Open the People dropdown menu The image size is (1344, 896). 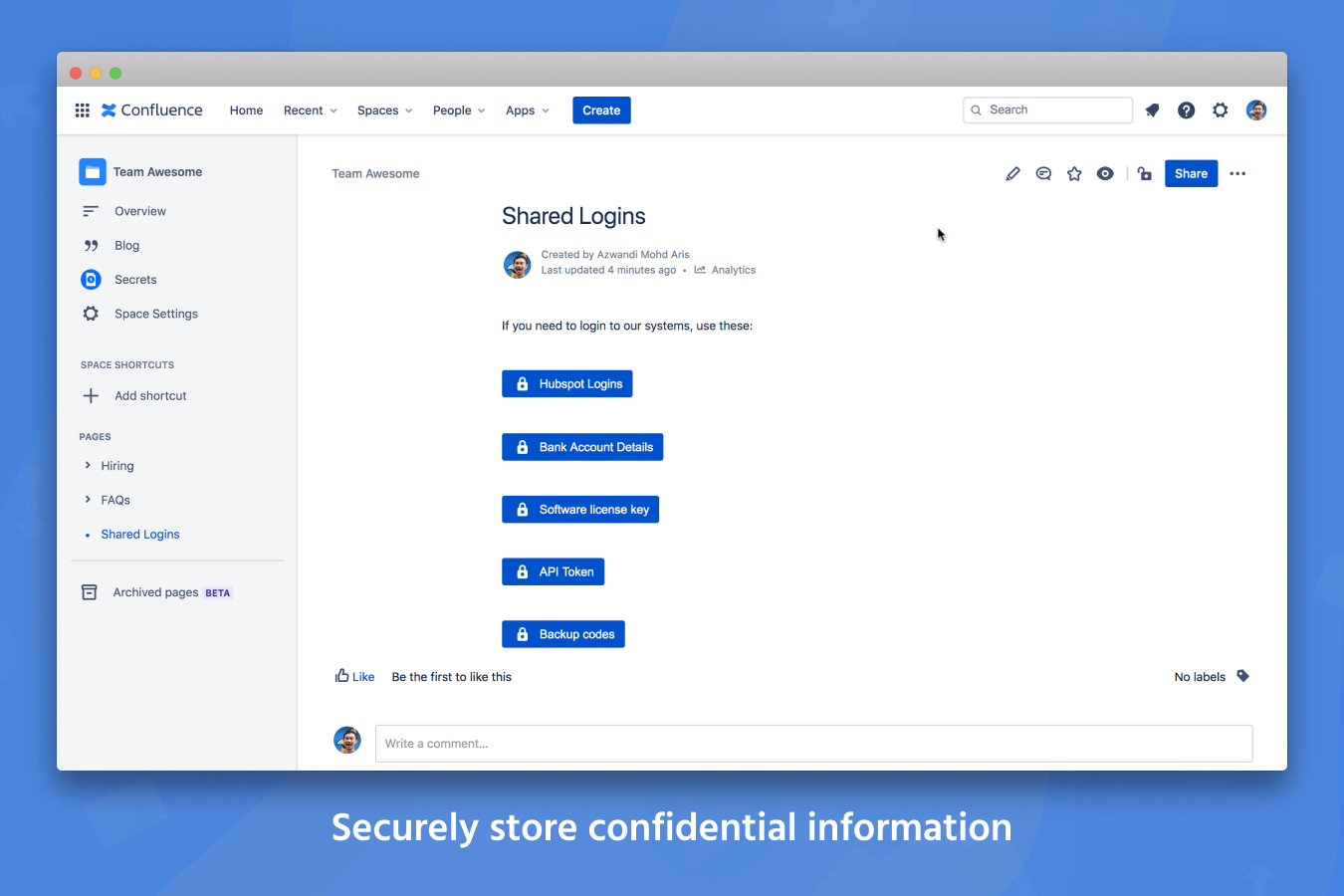(459, 111)
